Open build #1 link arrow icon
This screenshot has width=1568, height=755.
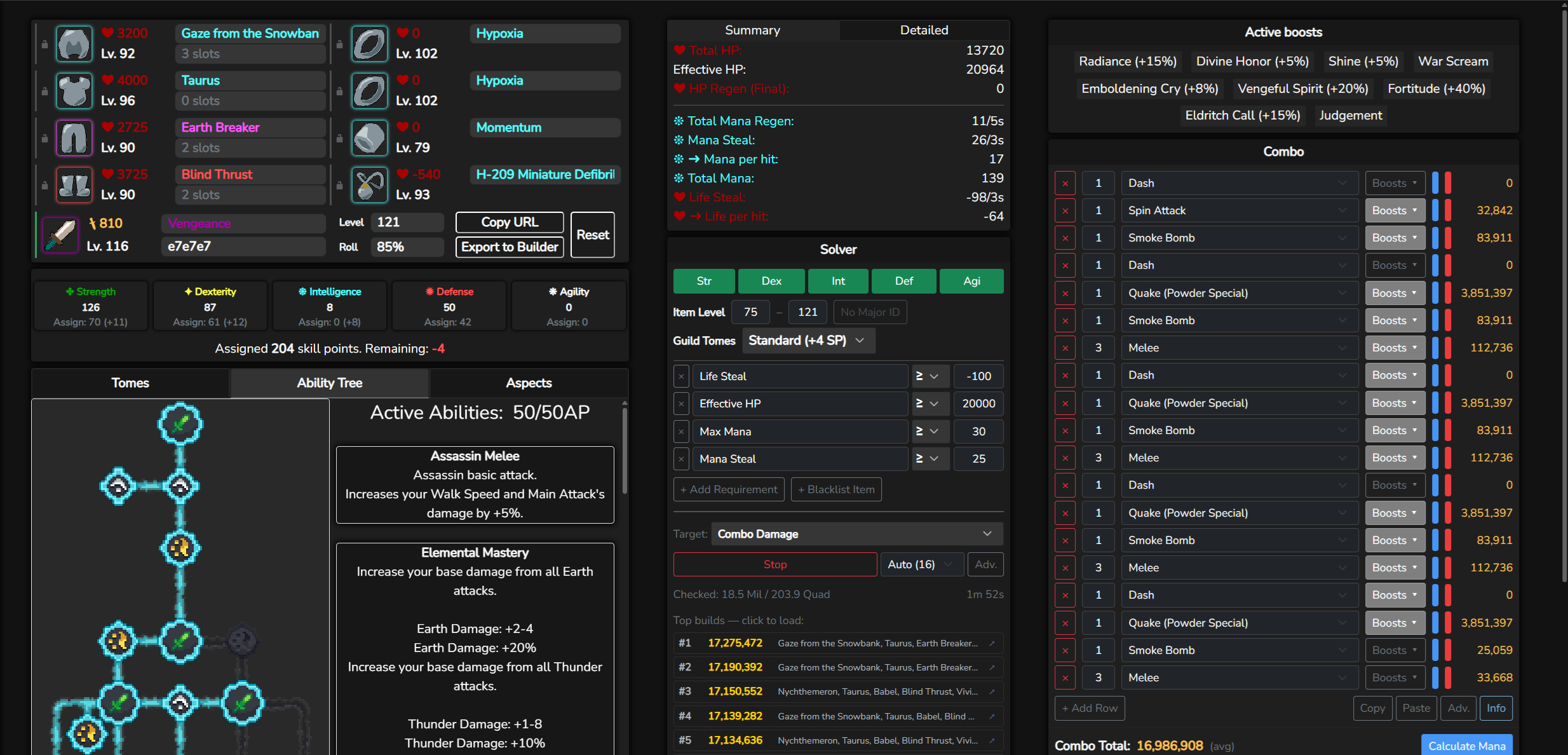992,643
